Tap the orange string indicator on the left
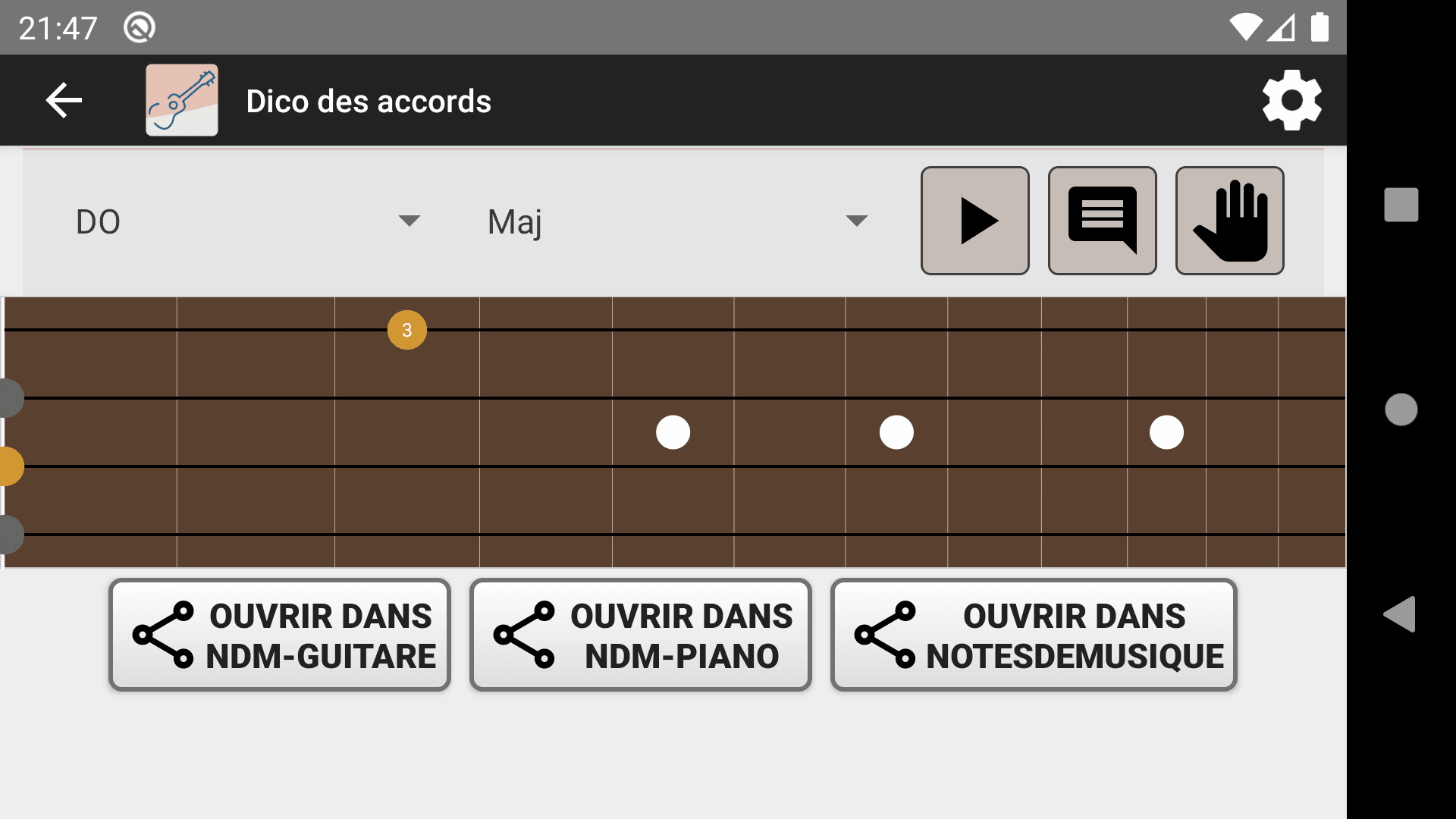The height and width of the screenshot is (819, 1456). coord(8,466)
